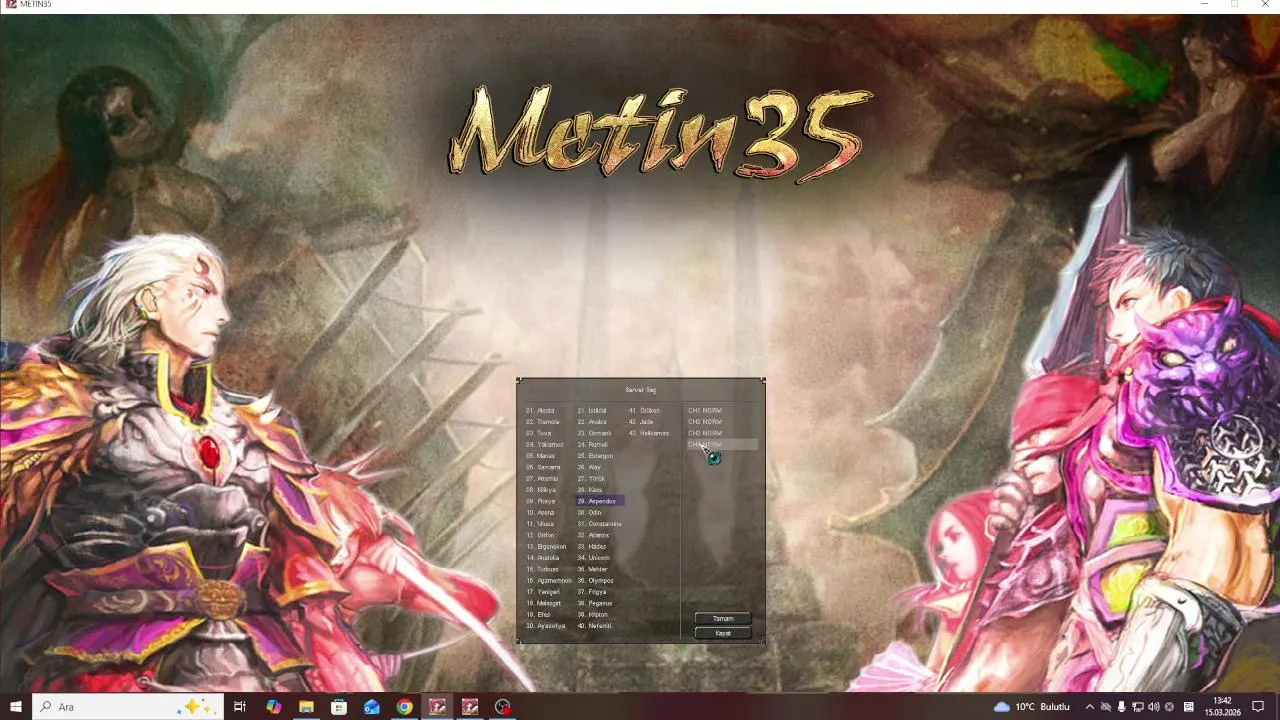This screenshot has height=720, width=1280.
Task: Open File Explorer from the taskbar
Action: tap(306, 707)
